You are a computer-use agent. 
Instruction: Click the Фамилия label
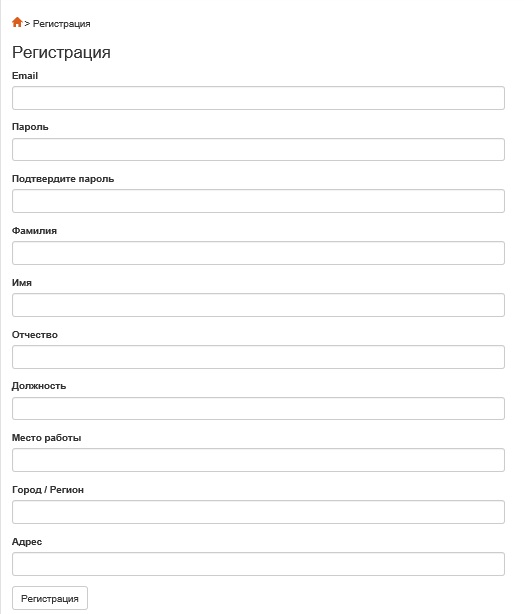tap(34, 231)
